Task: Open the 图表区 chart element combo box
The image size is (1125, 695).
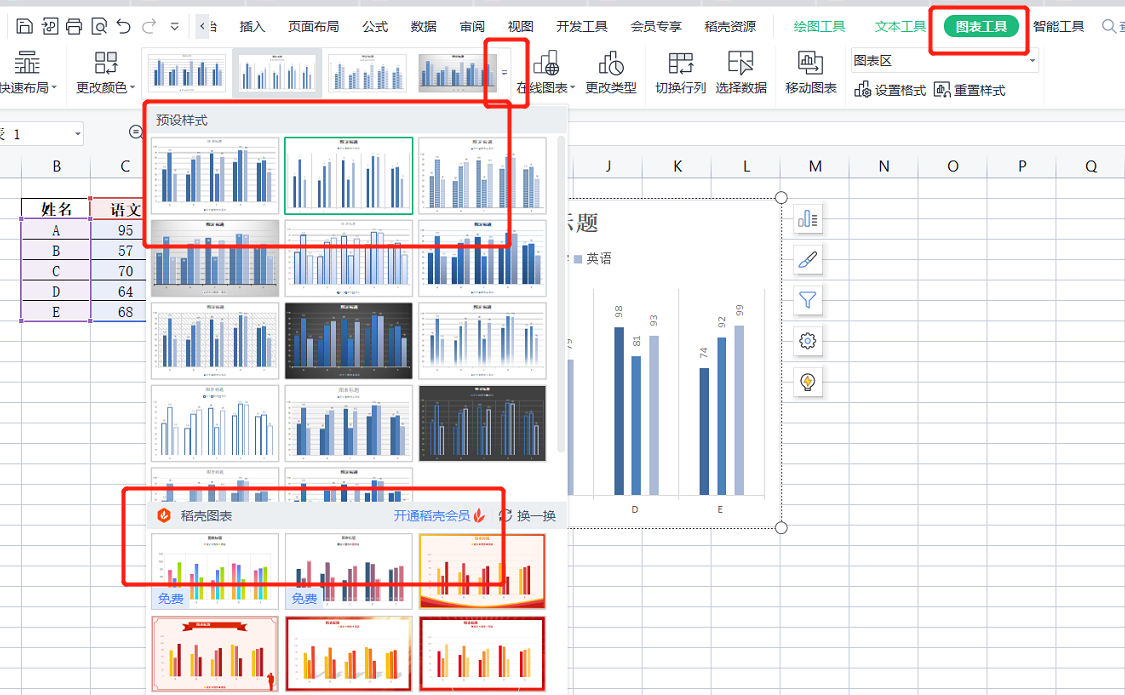Action: click(944, 61)
